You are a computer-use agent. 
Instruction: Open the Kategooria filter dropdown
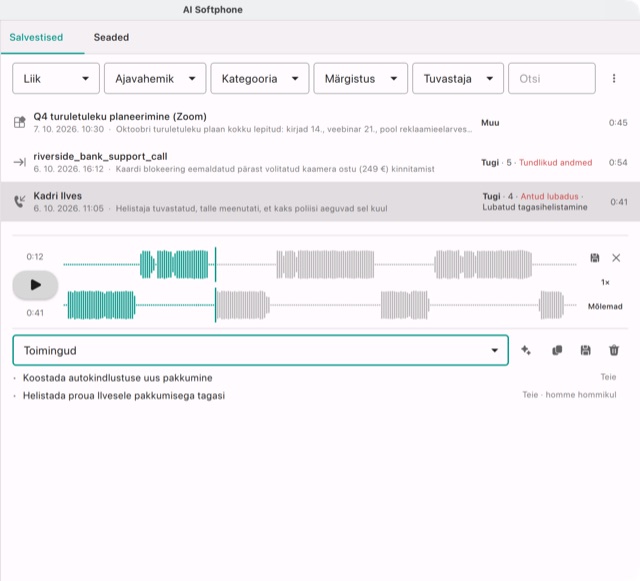tap(260, 78)
